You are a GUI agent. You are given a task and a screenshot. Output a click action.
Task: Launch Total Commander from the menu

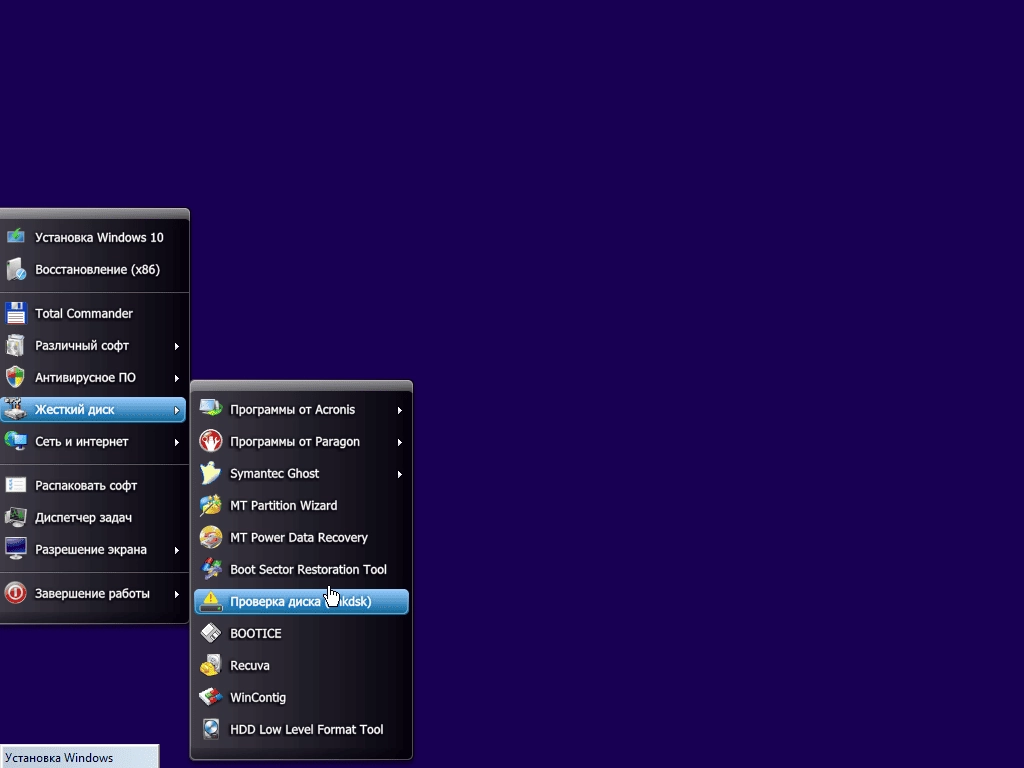93,313
